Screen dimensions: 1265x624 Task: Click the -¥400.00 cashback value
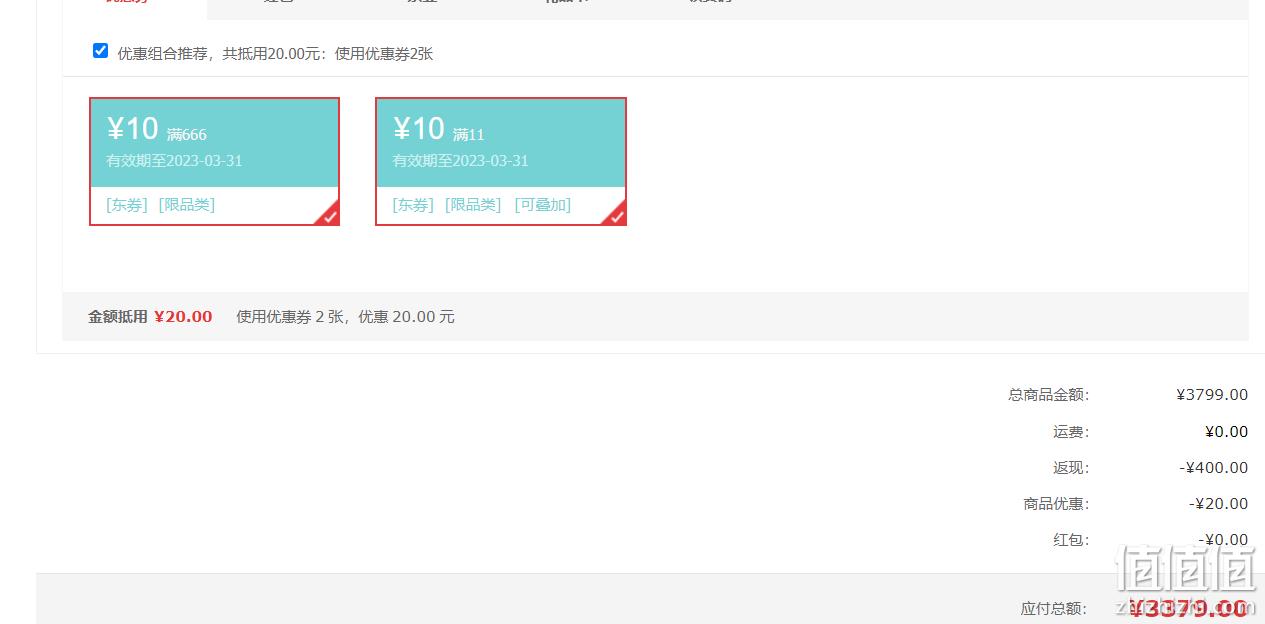pyautogui.click(x=1214, y=468)
